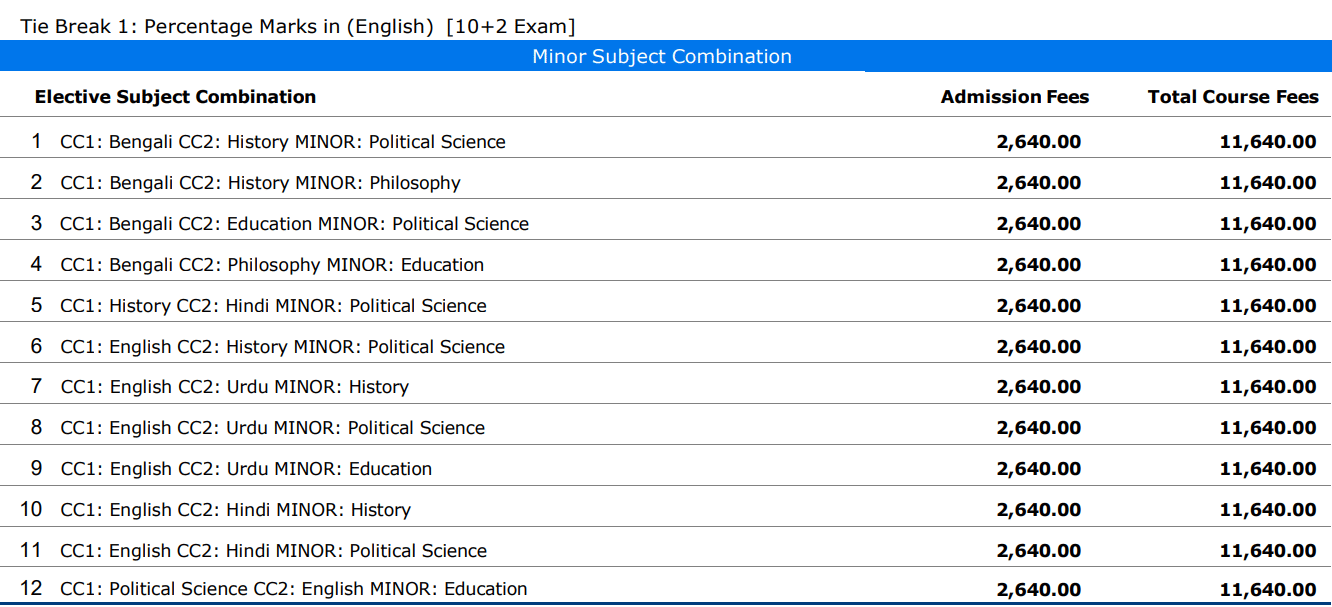The height and width of the screenshot is (607, 1332).
Task: Select the Total Course Fees column header
Action: click(1232, 97)
